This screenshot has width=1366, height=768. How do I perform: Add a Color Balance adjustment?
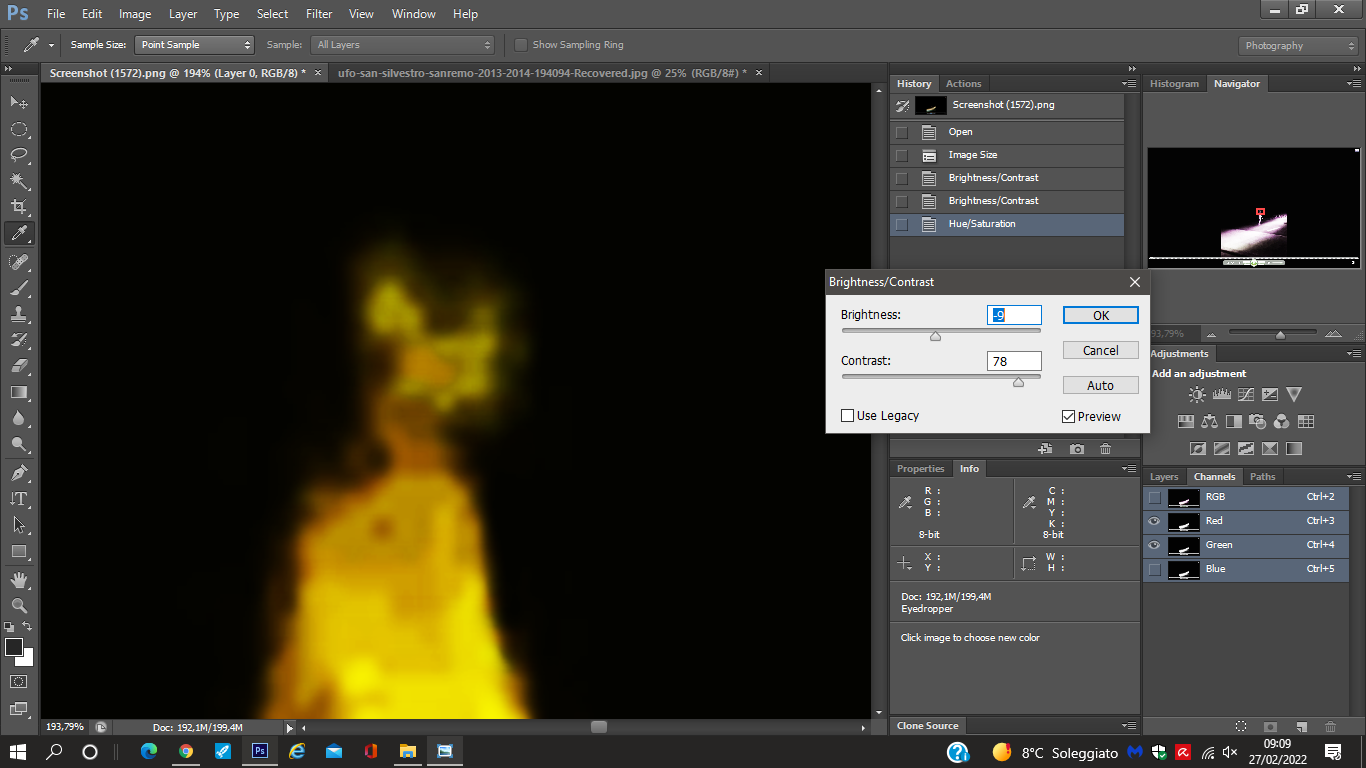1210,422
